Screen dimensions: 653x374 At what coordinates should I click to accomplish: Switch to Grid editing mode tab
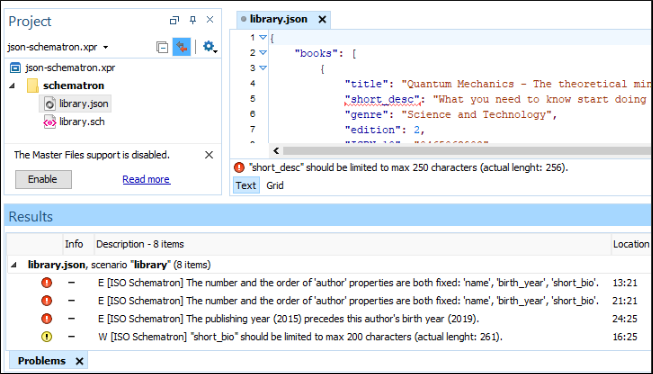(275, 185)
